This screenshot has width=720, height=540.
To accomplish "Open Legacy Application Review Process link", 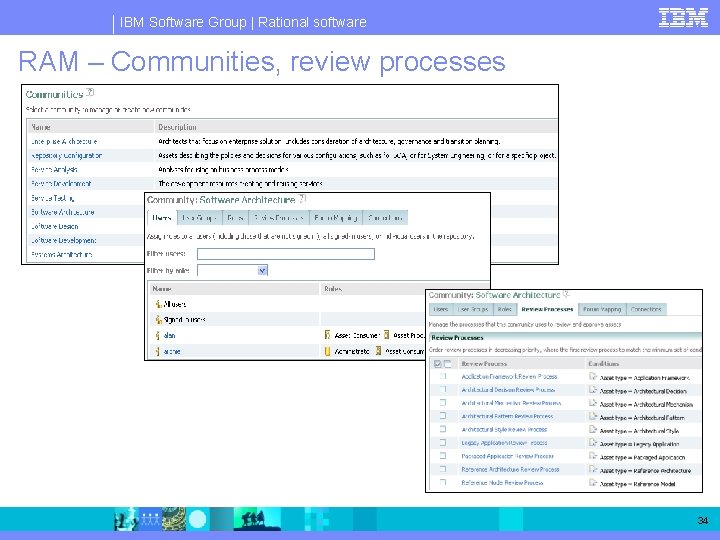I will pos(504,443).
